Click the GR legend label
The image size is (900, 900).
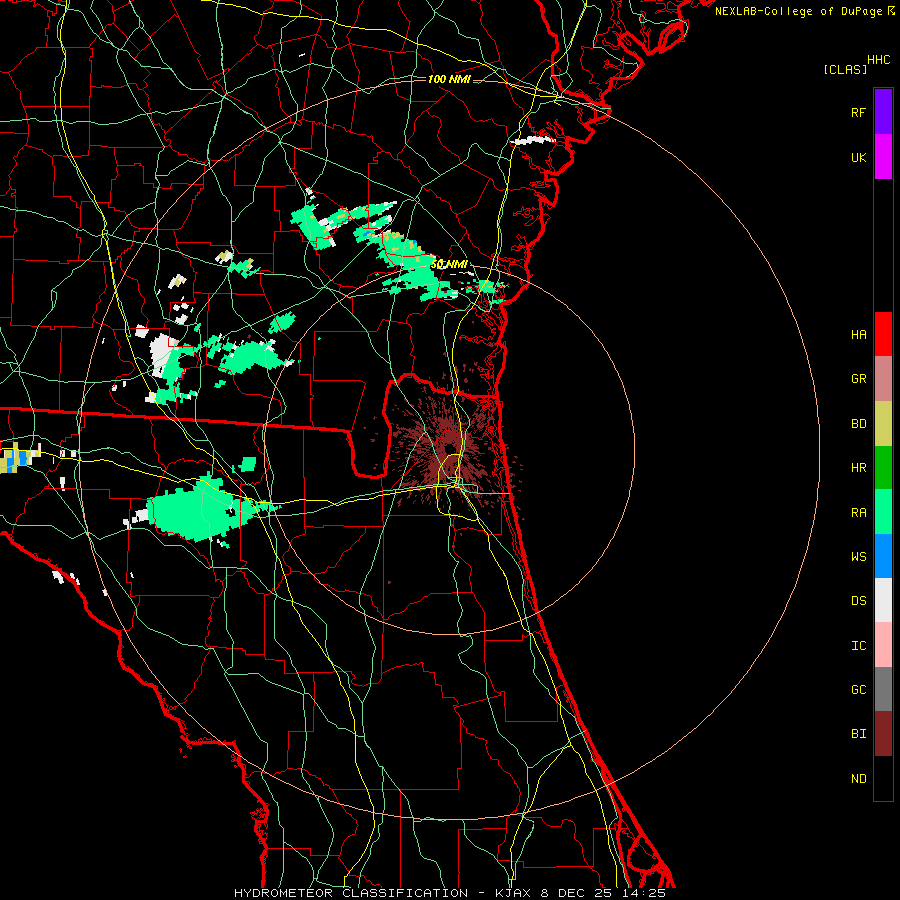858,379
